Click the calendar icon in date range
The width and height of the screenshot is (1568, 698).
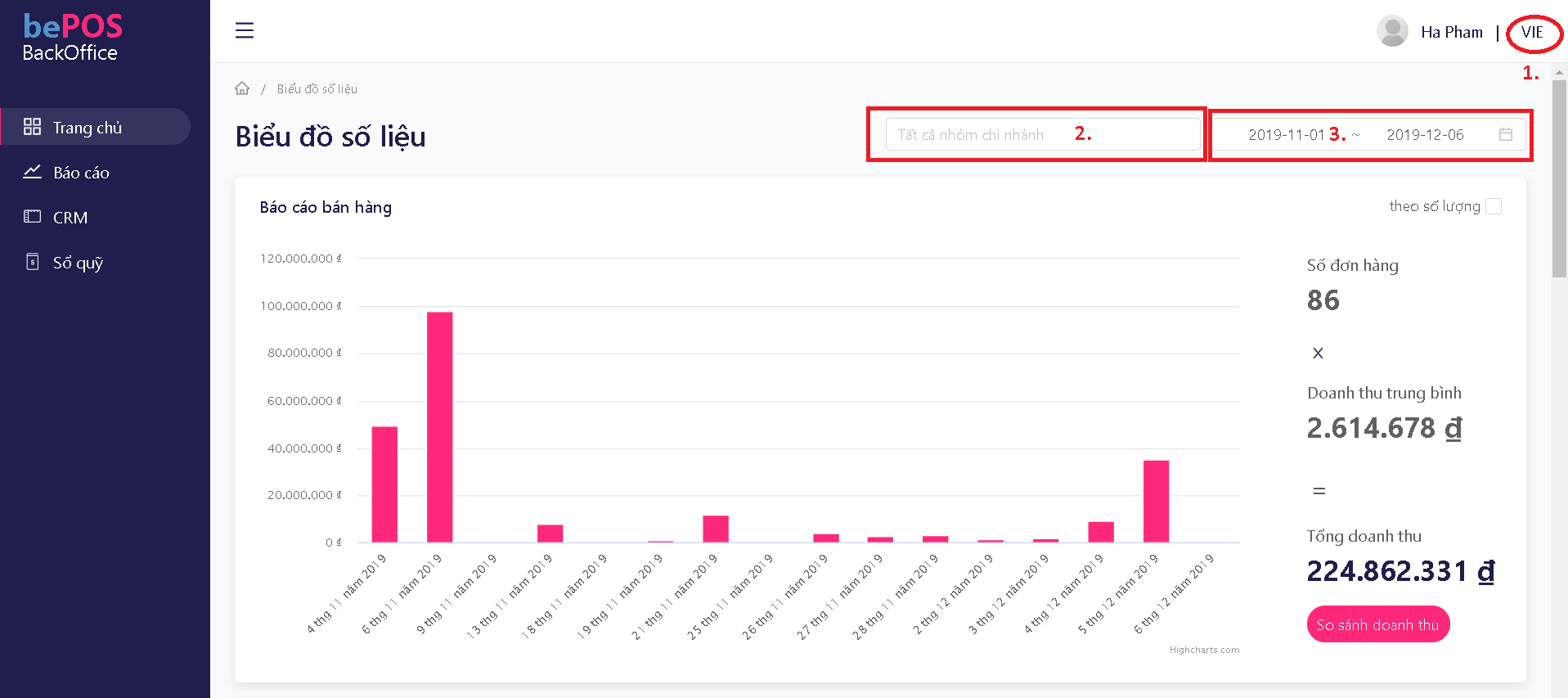(x=1505, y=135)
